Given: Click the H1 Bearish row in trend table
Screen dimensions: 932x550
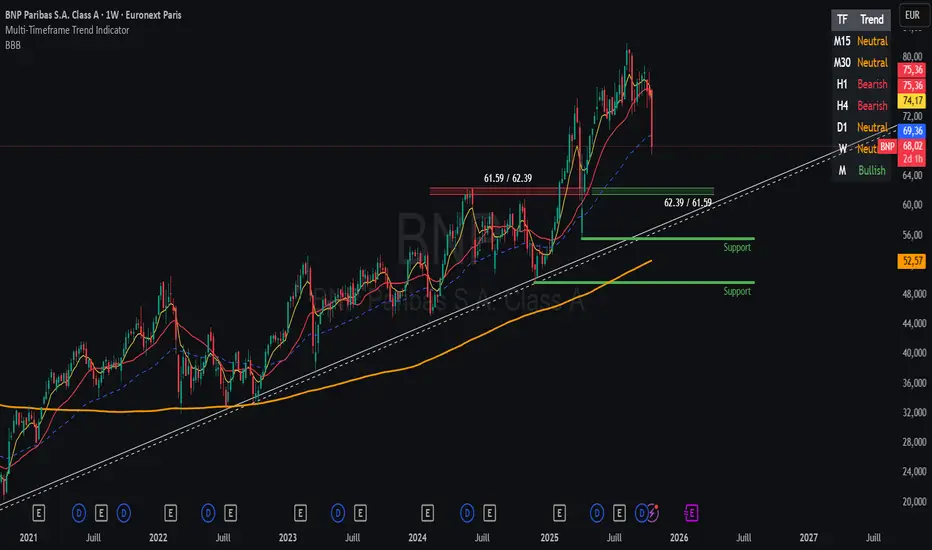Looking at the screenshot, I should (861, 84).
